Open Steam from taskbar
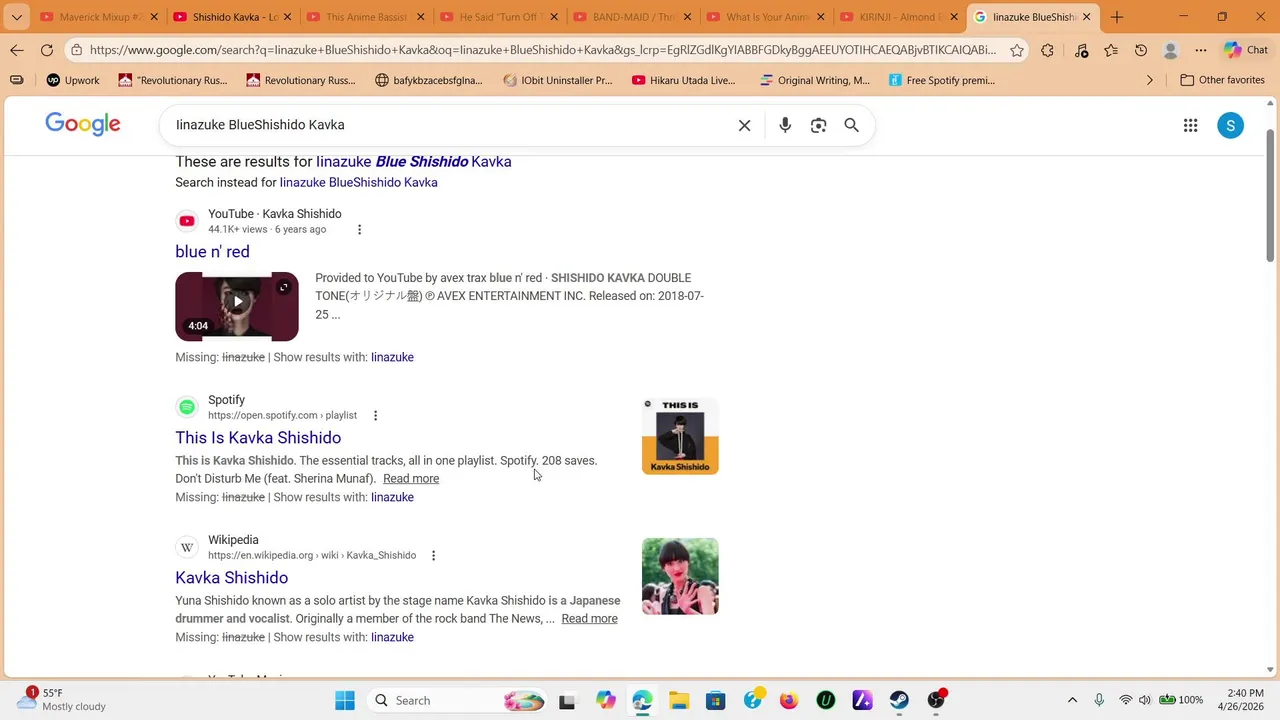Viewport: 1280px width, 720px height. point(899,701)
